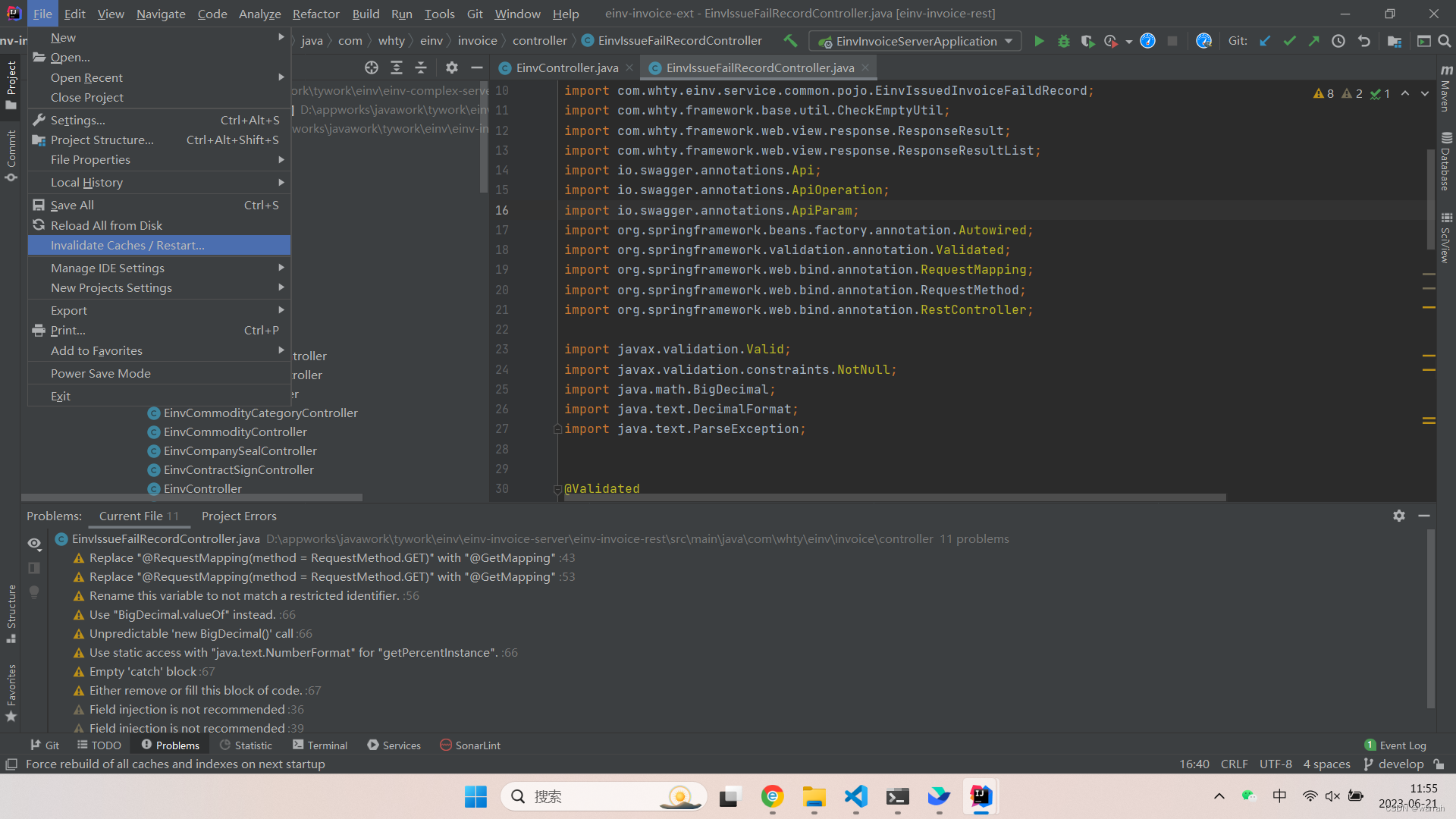The height and width of the screenshot is (819, 1456).
Task: Switch to the Project Errors tab
Action: coord(239,516)
